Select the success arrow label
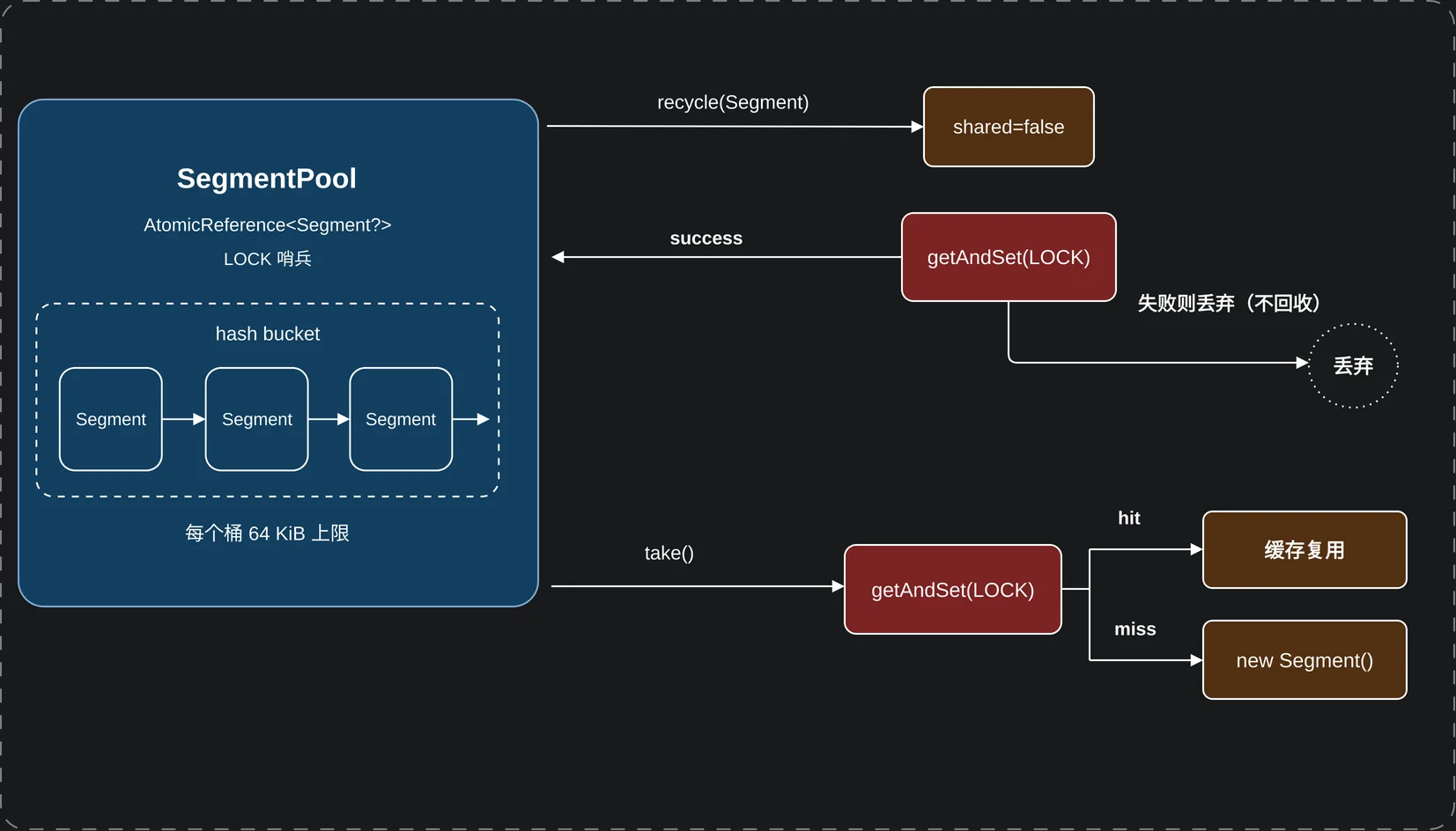This screenshot has width=1456, height=831. [706, 239]
